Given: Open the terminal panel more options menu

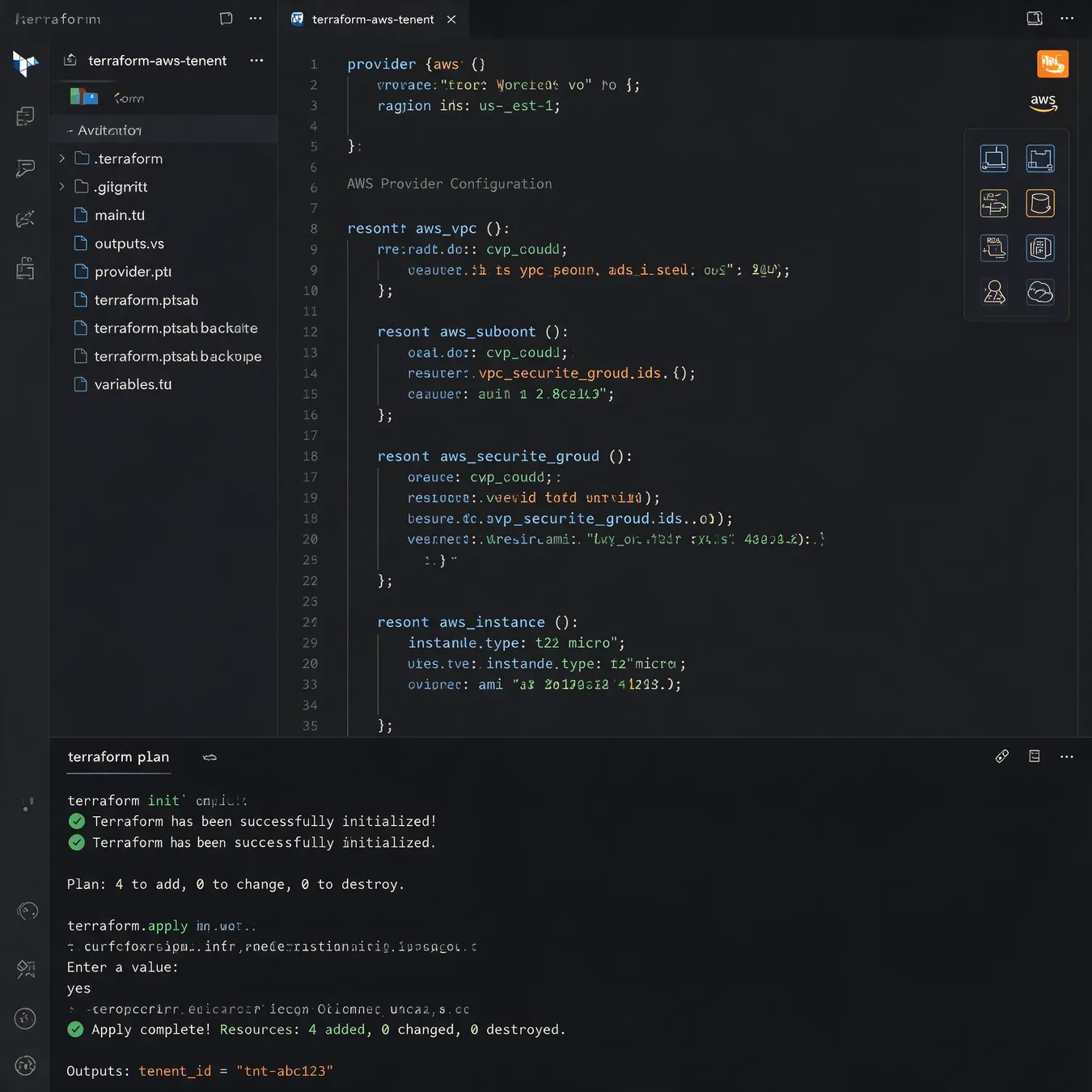Looking at the screenshot, I should [x=1067, y=756].
